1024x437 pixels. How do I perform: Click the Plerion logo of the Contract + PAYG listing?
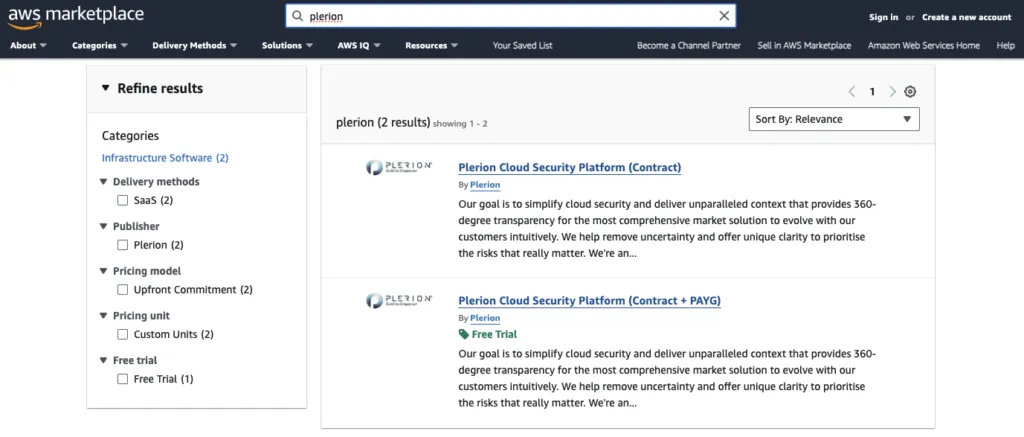(398, 300)
